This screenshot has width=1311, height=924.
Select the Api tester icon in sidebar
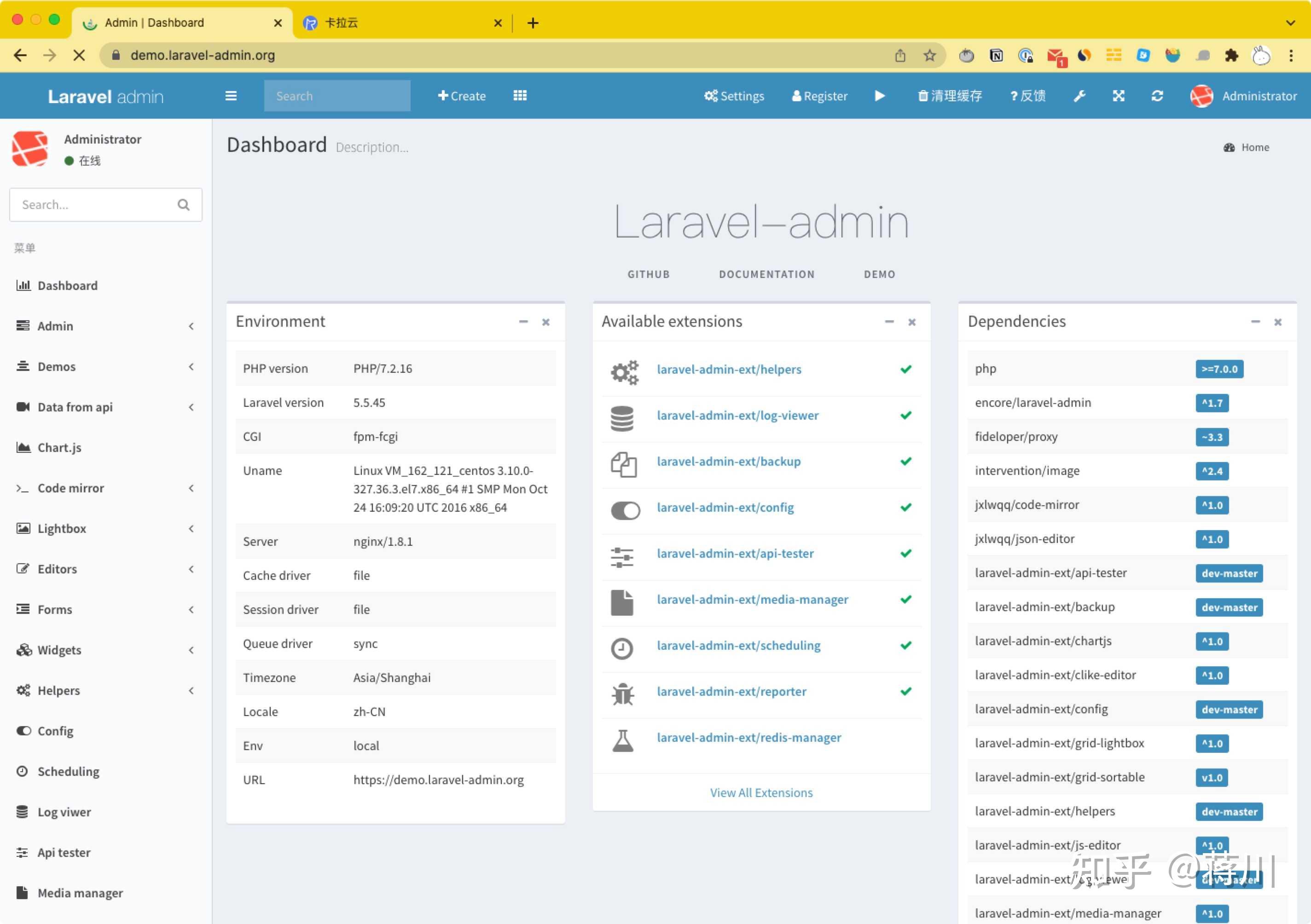[23, 852]
